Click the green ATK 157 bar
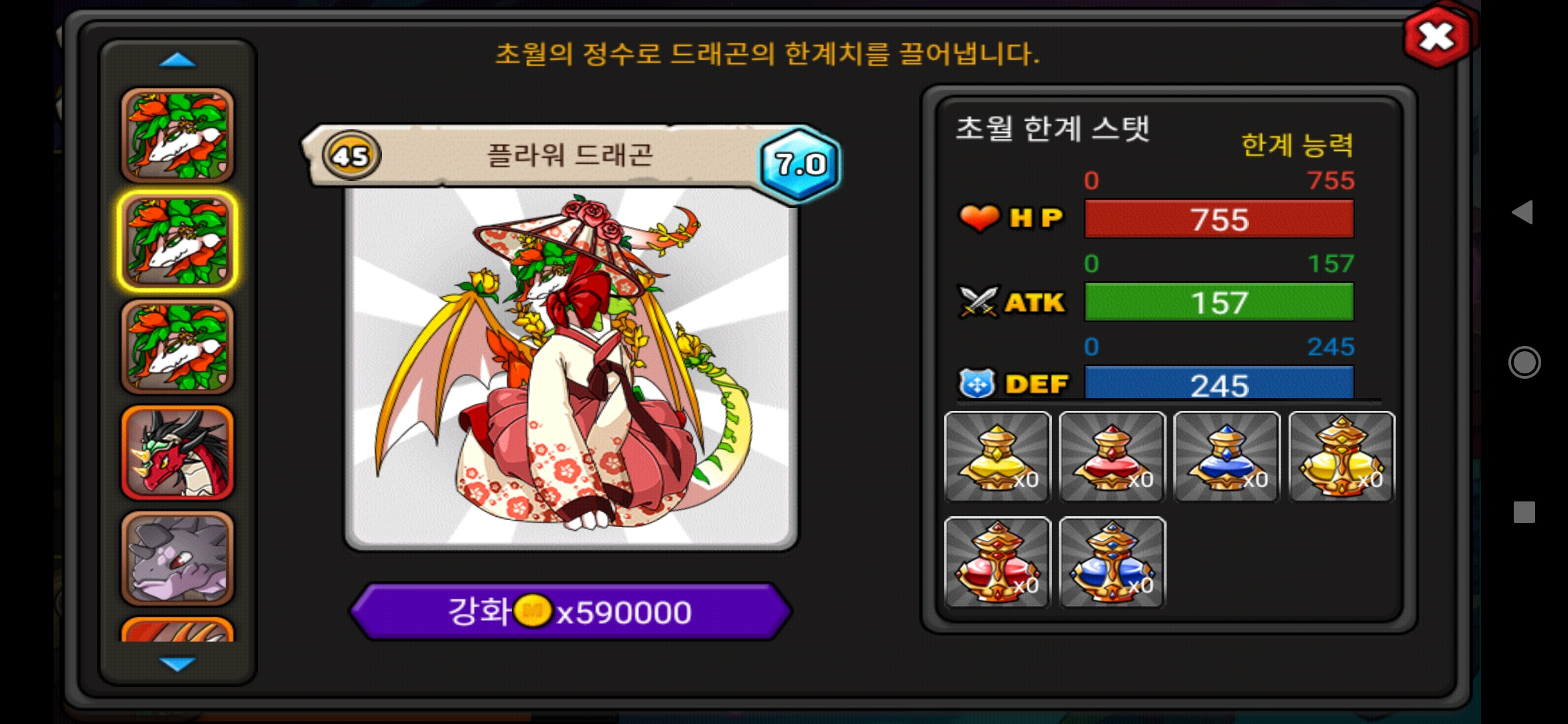The height and width of the screenshot is (724, 1568). coord(1219,302)
